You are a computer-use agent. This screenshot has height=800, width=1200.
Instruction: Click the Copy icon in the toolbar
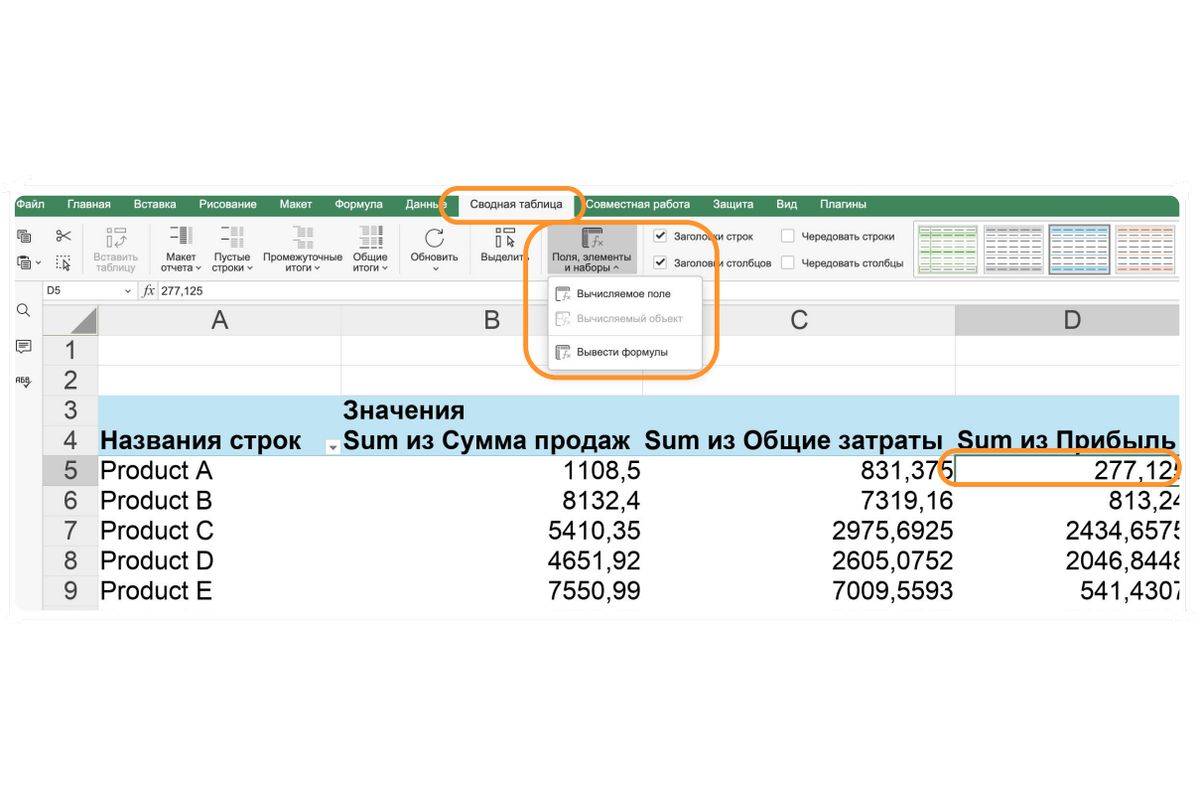24,236
